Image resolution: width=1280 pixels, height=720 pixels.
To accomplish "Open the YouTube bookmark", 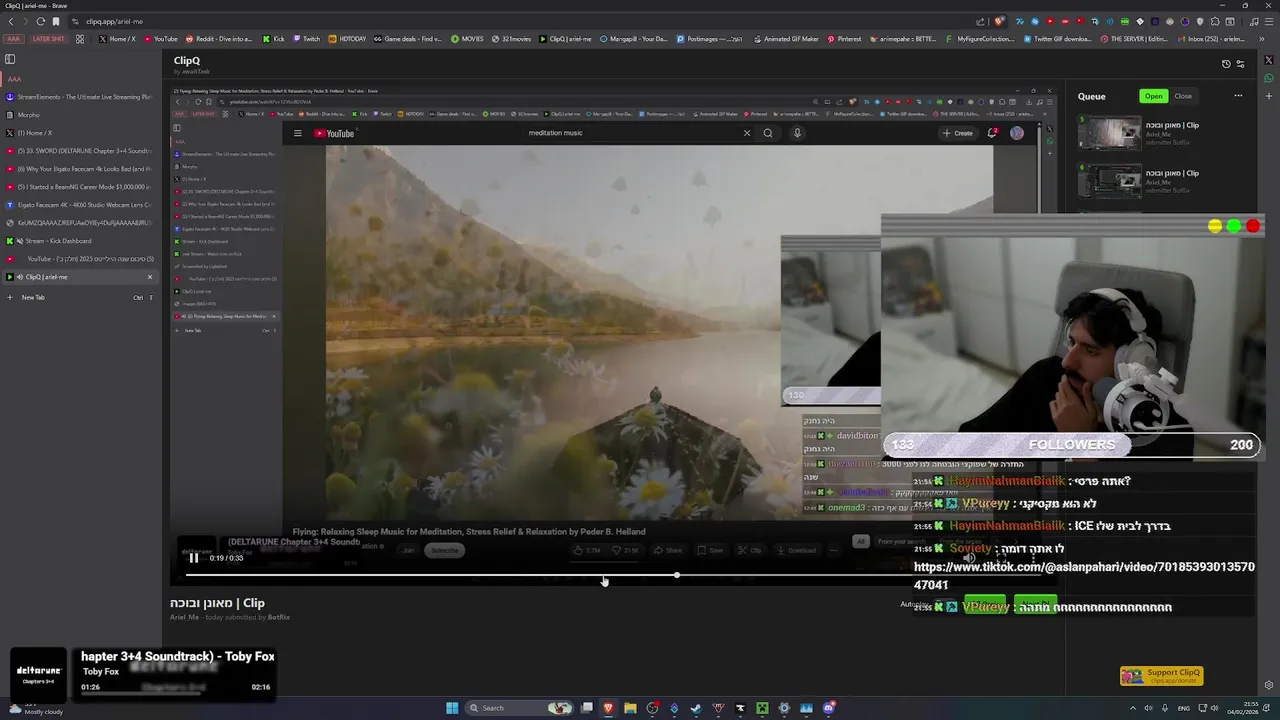I will (160, 39).
